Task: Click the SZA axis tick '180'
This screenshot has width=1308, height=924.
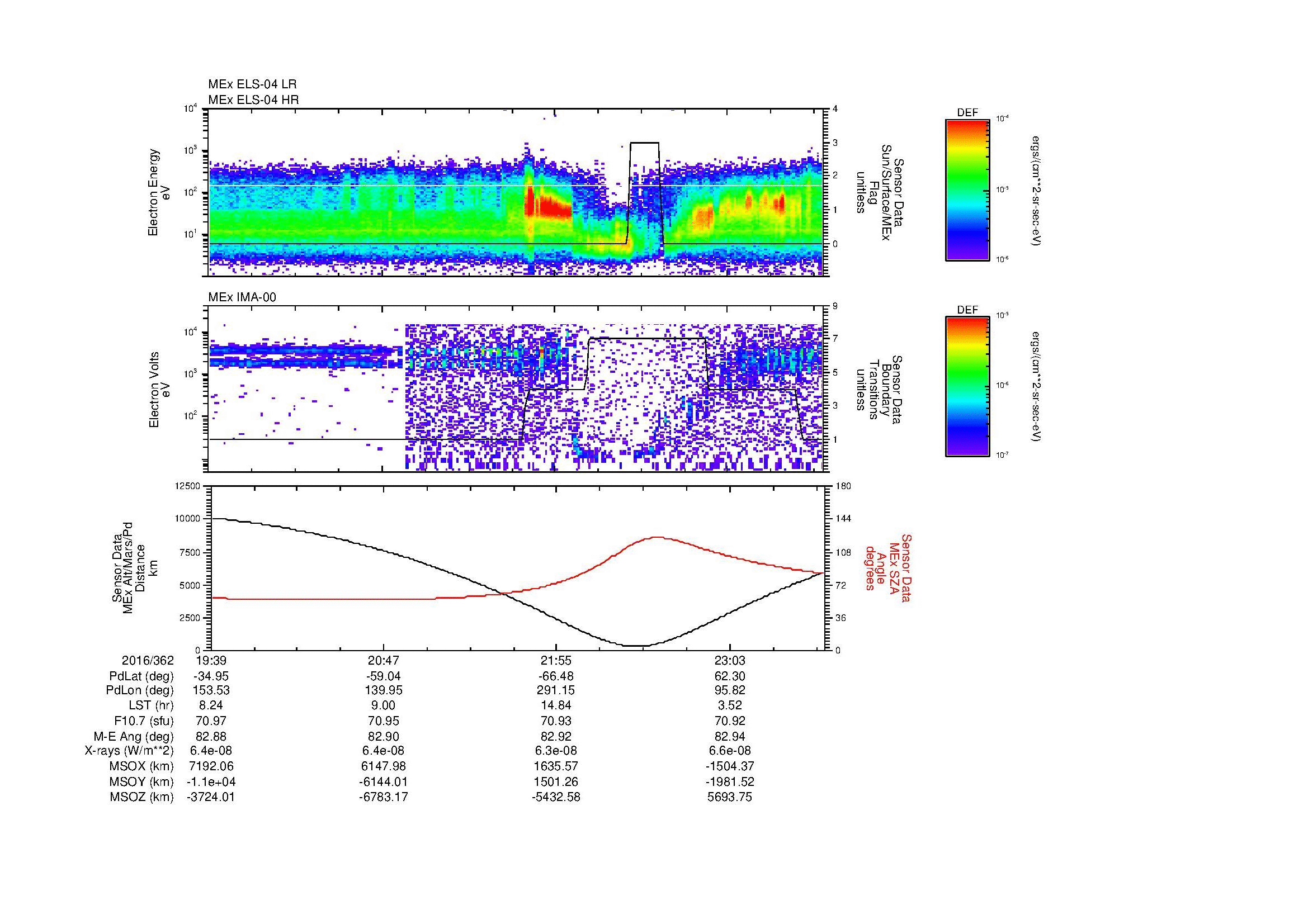Action: [x=843, y=486]
